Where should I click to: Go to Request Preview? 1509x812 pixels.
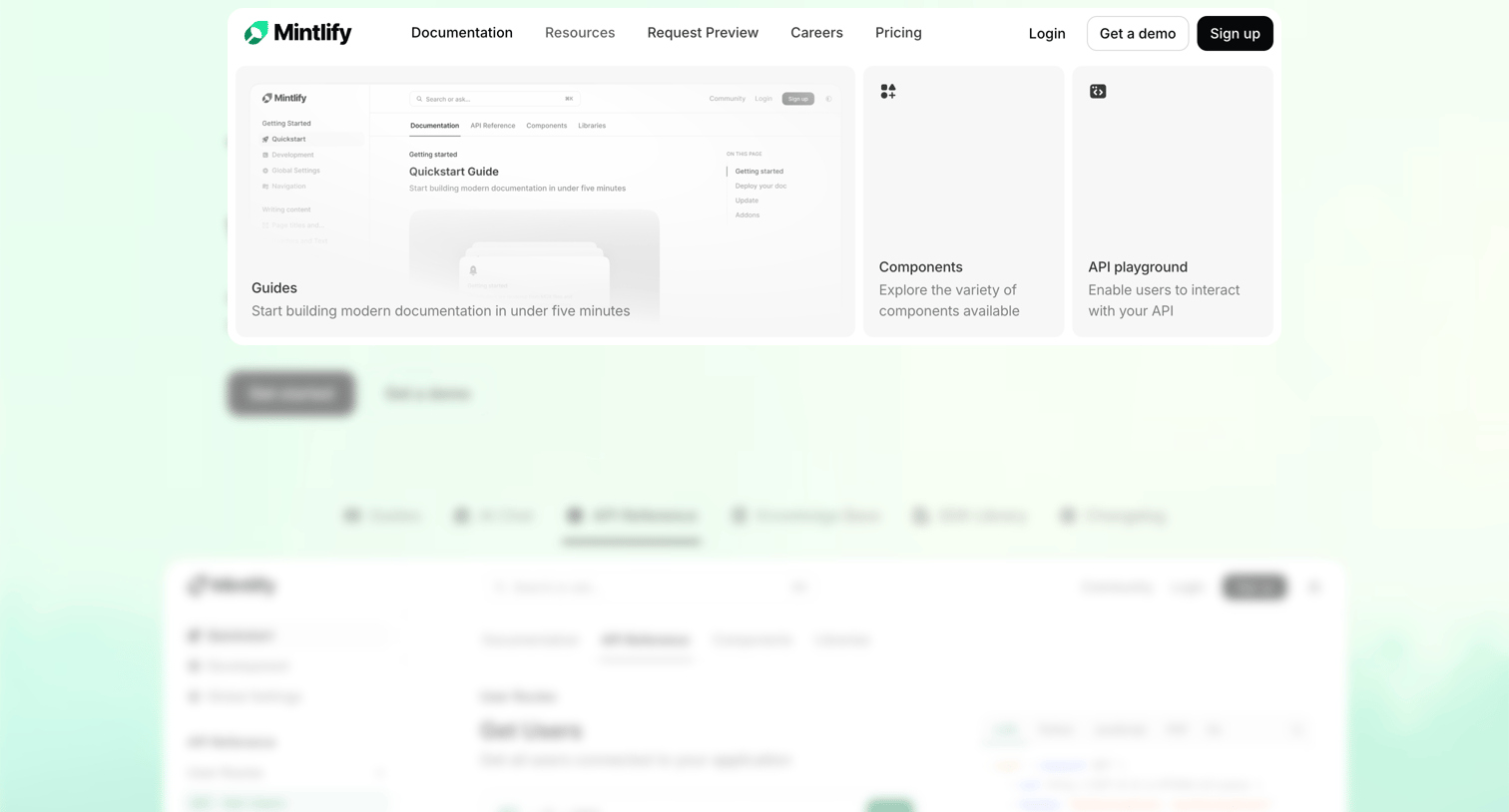coord(703,33)
